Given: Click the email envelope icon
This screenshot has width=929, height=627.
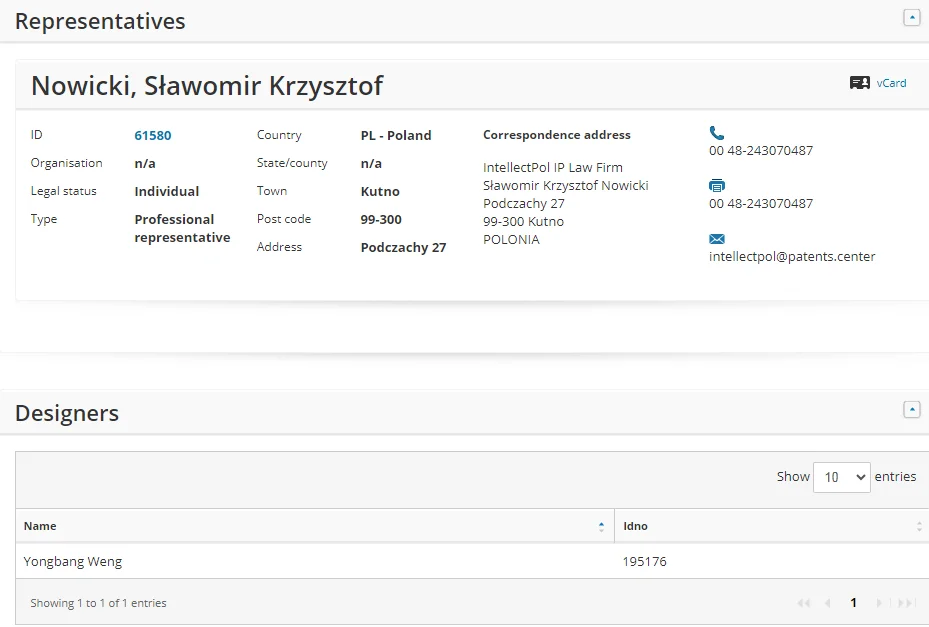Looking at the screenshot, I should tap(716, 239).
